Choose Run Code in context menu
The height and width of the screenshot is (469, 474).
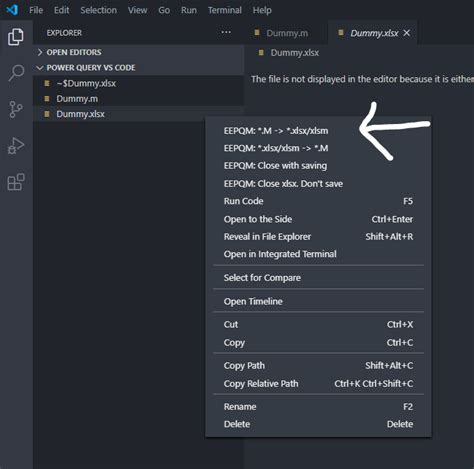pos(318,201)
